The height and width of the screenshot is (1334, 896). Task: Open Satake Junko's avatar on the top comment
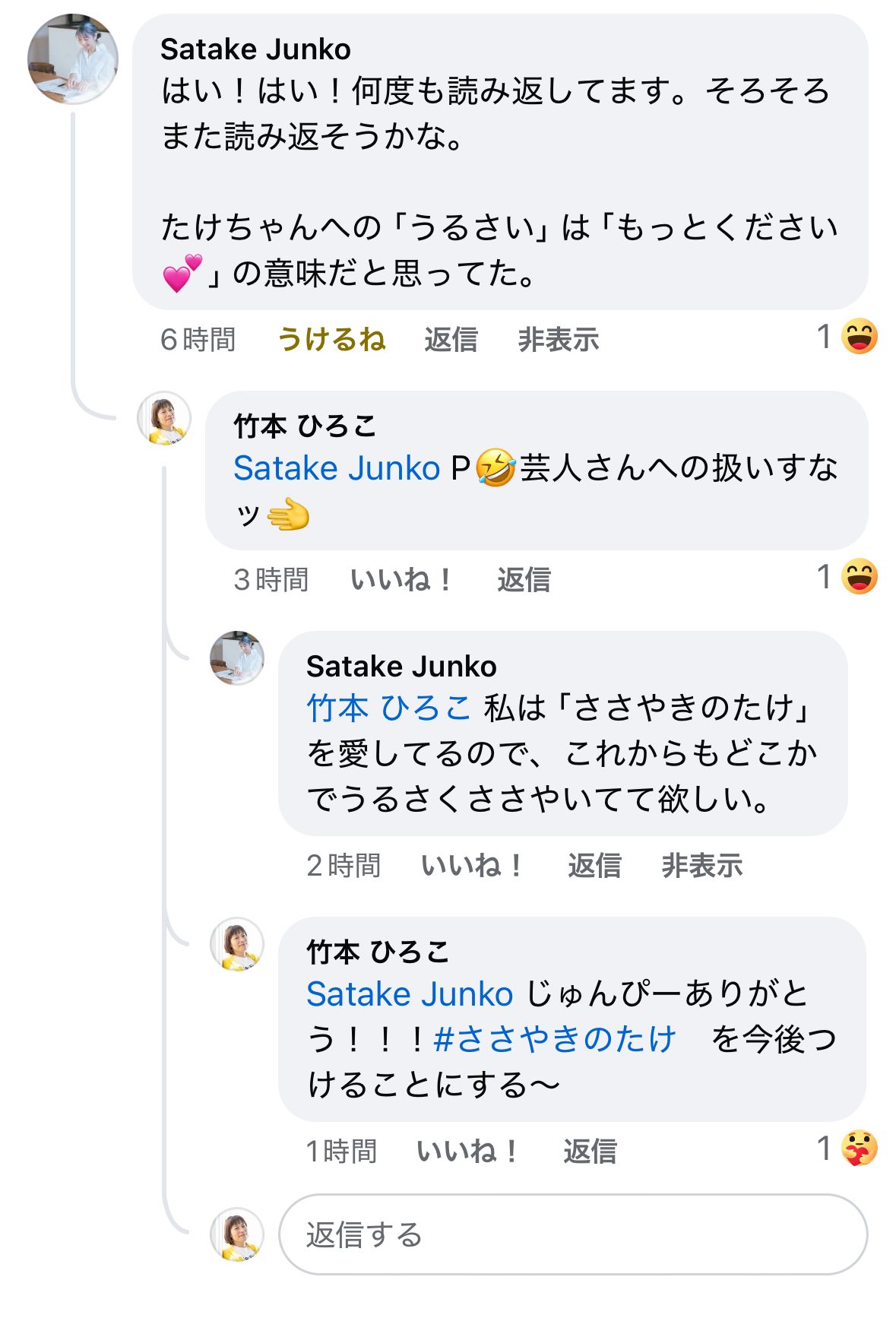[73, 59]
